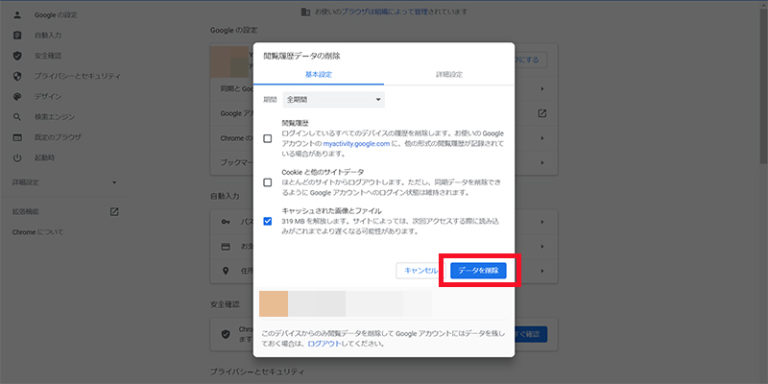The image size is (768, 384).
Task: Check the Cookie と他のサイトデータ box
Action: (267, 183)
